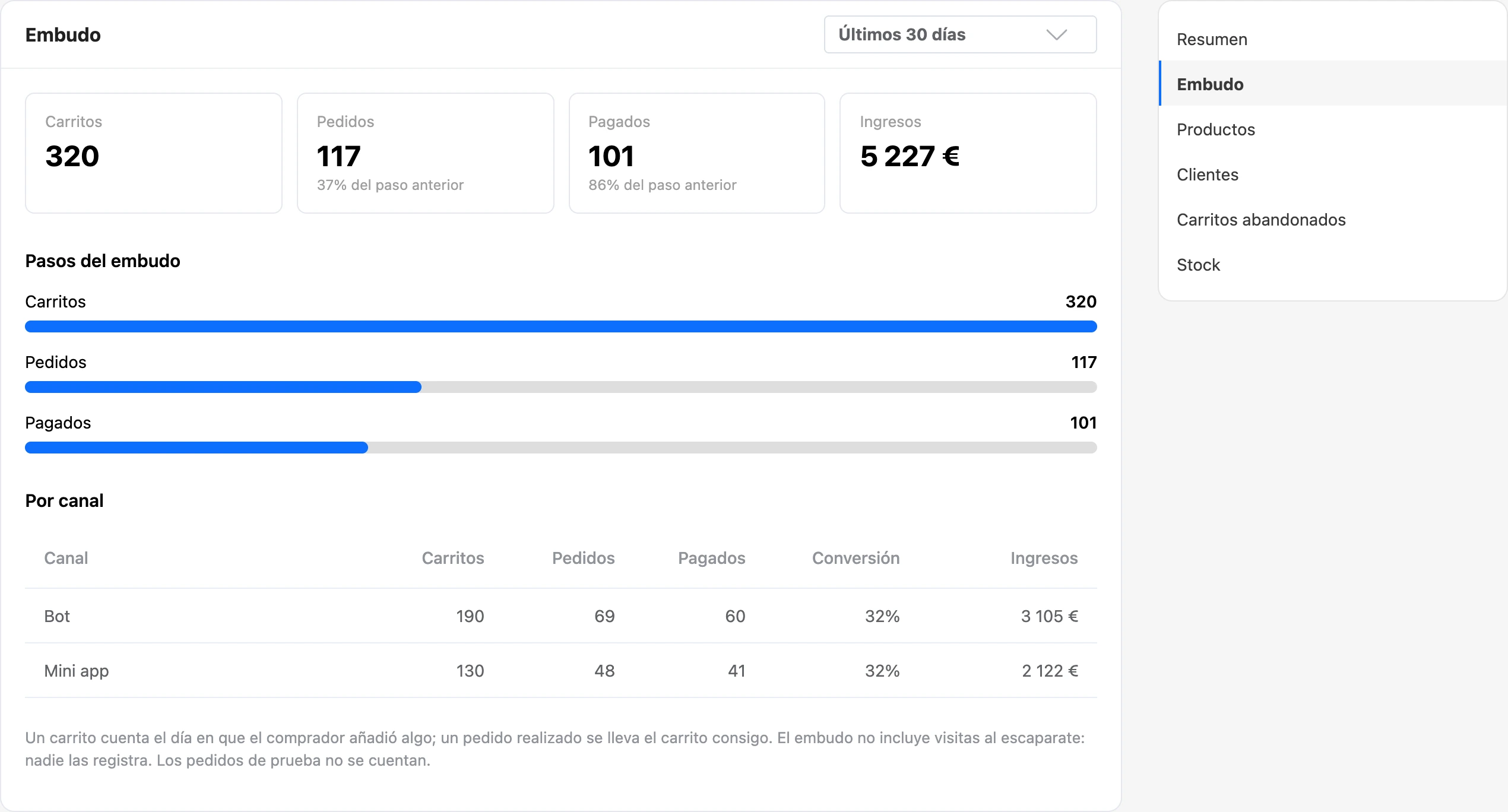The height and width of the screenshot is (812, 1508).
Task: Click the Pedidos 117 summary card
Action: click(x=426, y=153)
